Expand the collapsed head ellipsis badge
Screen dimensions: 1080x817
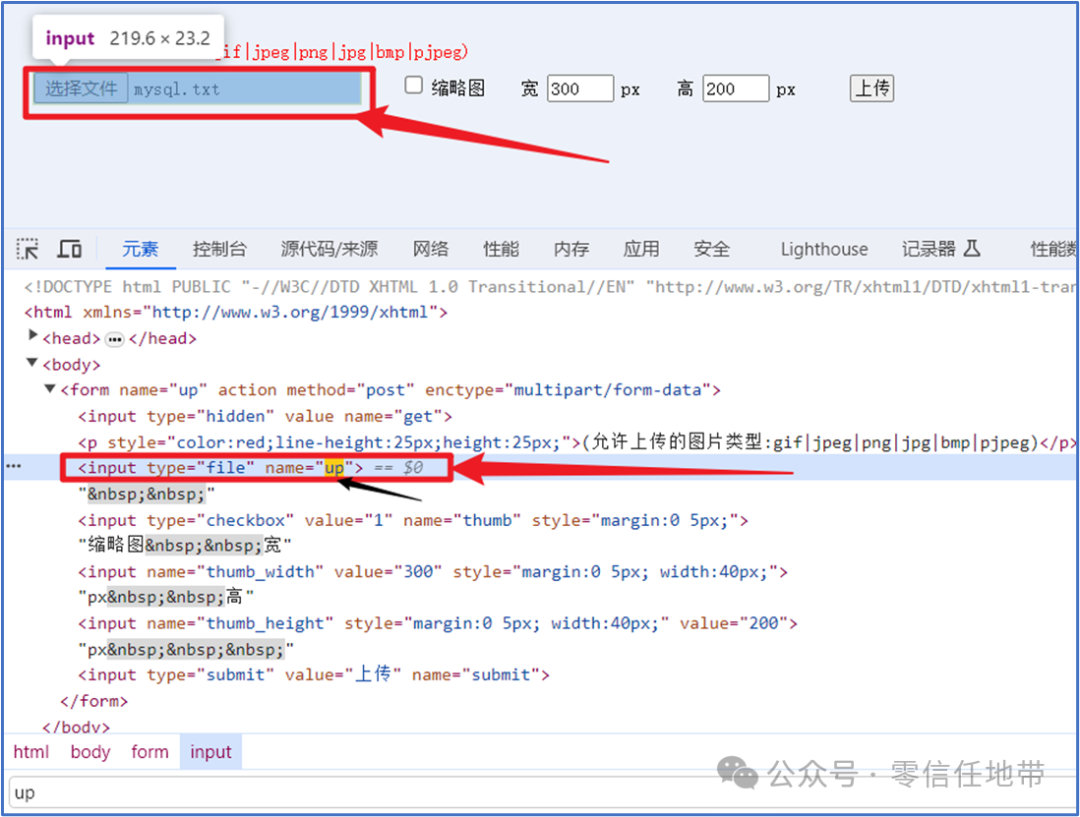[x=114, y=339]
